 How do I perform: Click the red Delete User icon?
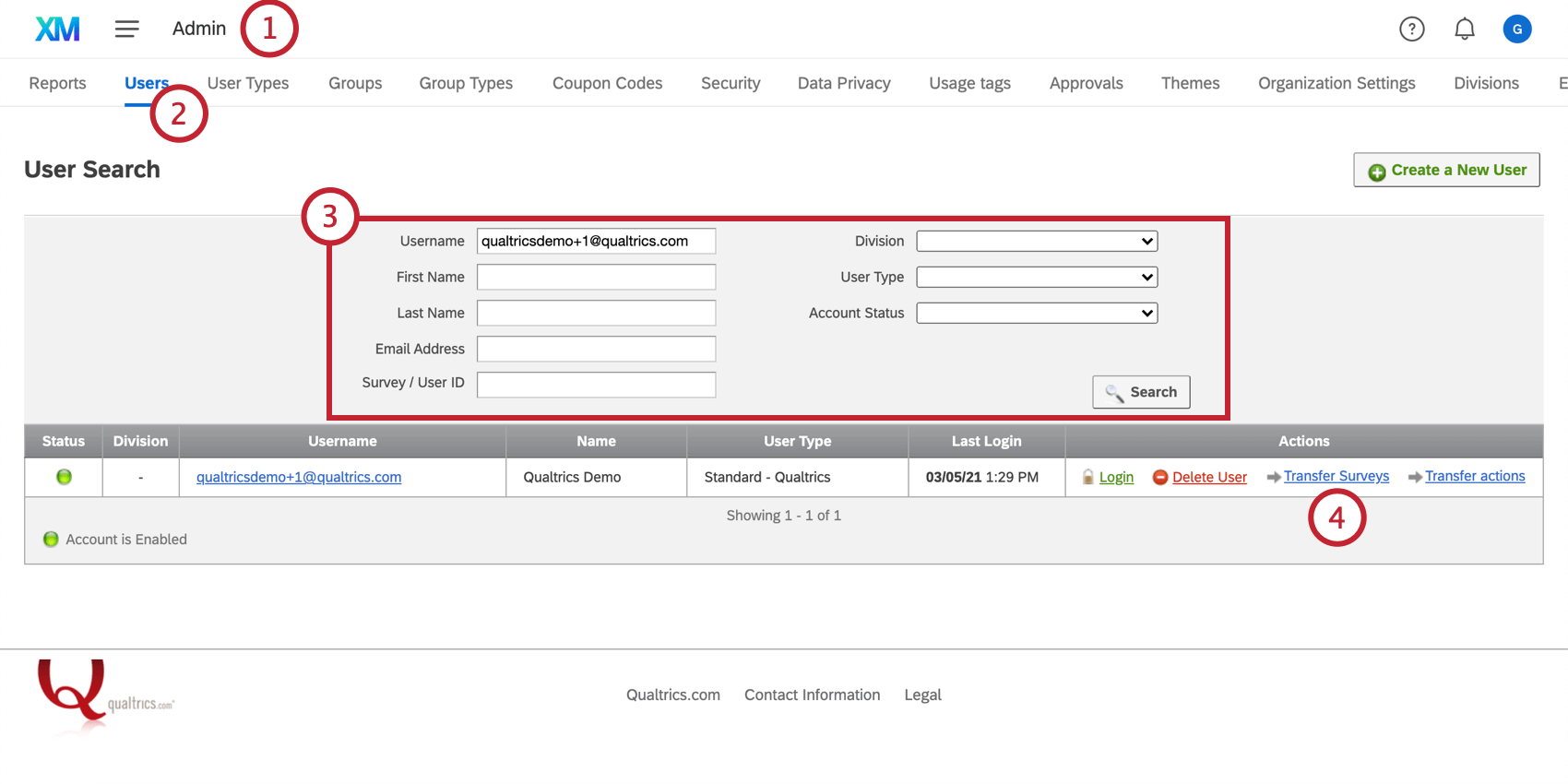click(1160, 477)
